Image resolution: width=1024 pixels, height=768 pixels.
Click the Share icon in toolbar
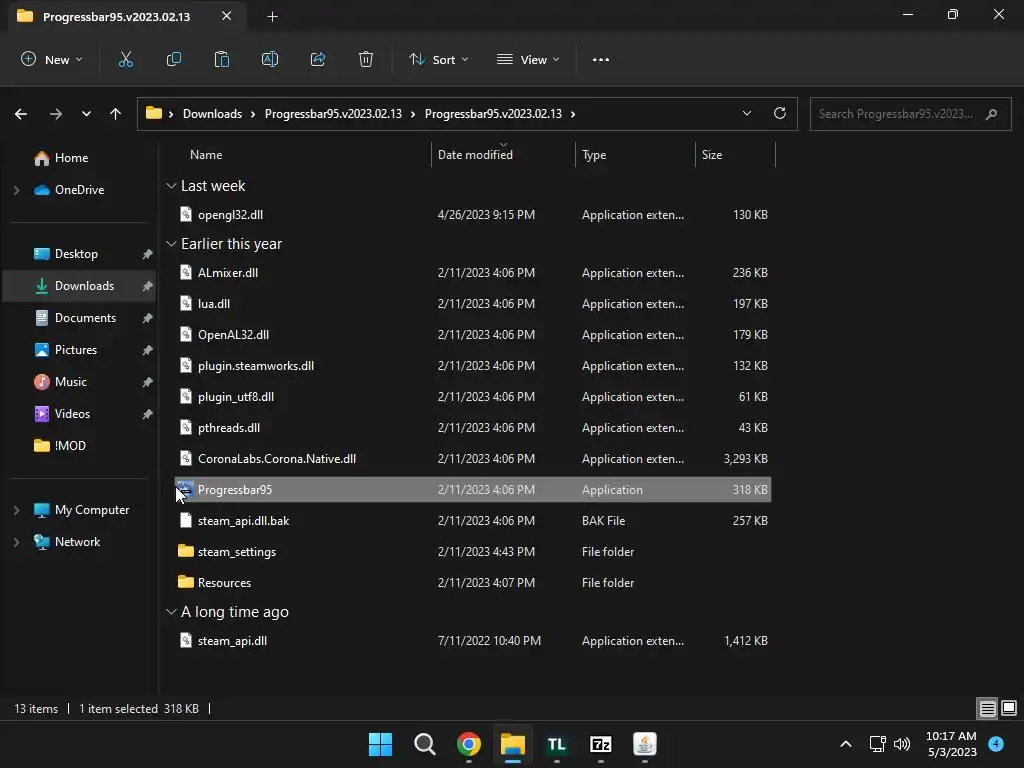(318, 59)
